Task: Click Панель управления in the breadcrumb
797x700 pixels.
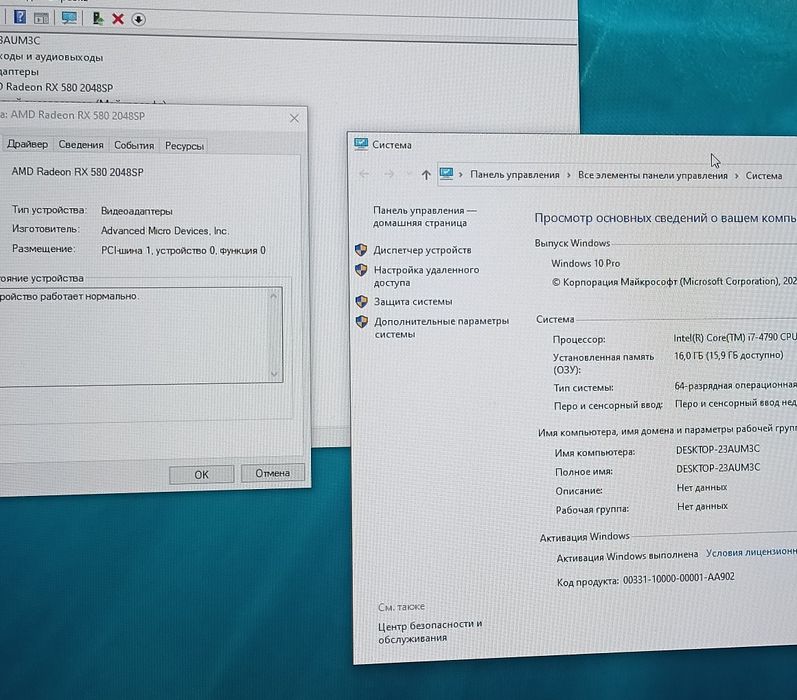Action: pyautogui.click(x=515, y=175)
